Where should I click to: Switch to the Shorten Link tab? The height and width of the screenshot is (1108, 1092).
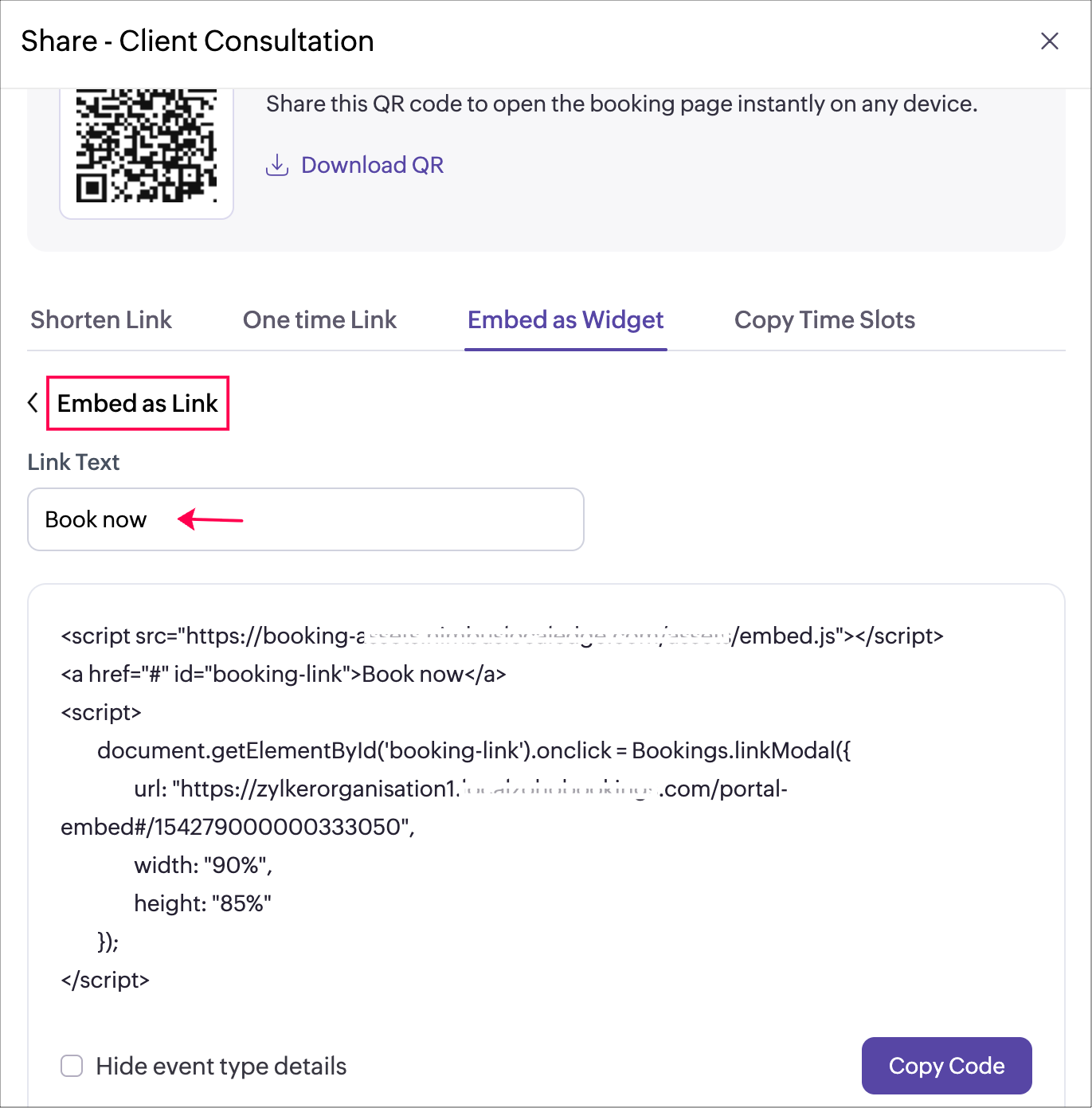(101, 320)
